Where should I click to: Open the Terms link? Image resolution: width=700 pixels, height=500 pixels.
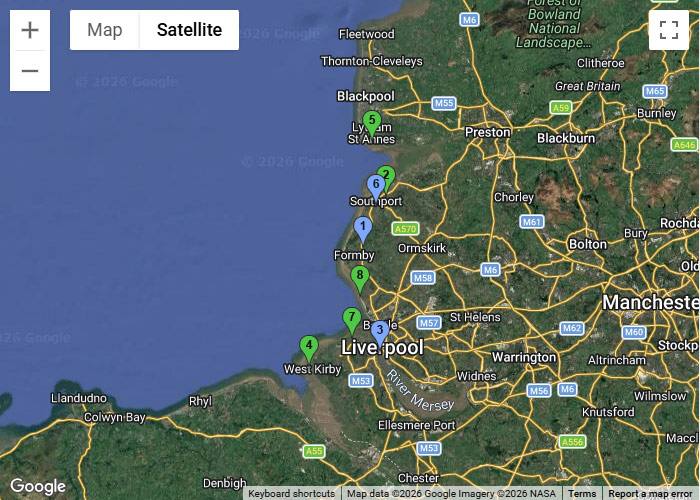tap(582, 494)
